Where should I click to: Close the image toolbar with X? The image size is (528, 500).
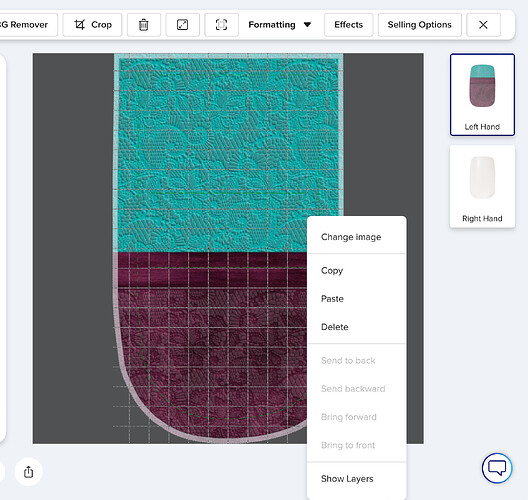click(x=483, y=25)
